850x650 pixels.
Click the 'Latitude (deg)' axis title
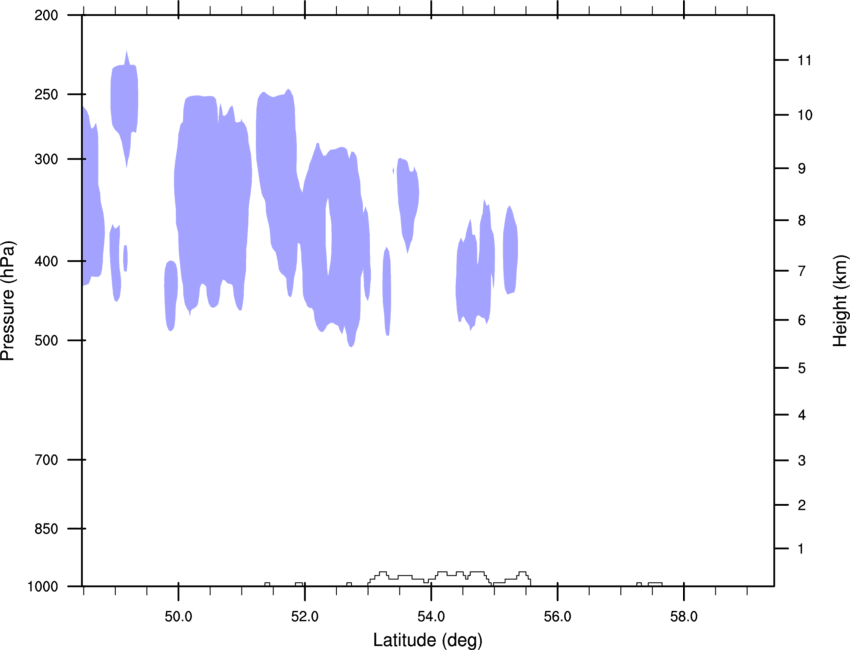[x=427, y=640]
